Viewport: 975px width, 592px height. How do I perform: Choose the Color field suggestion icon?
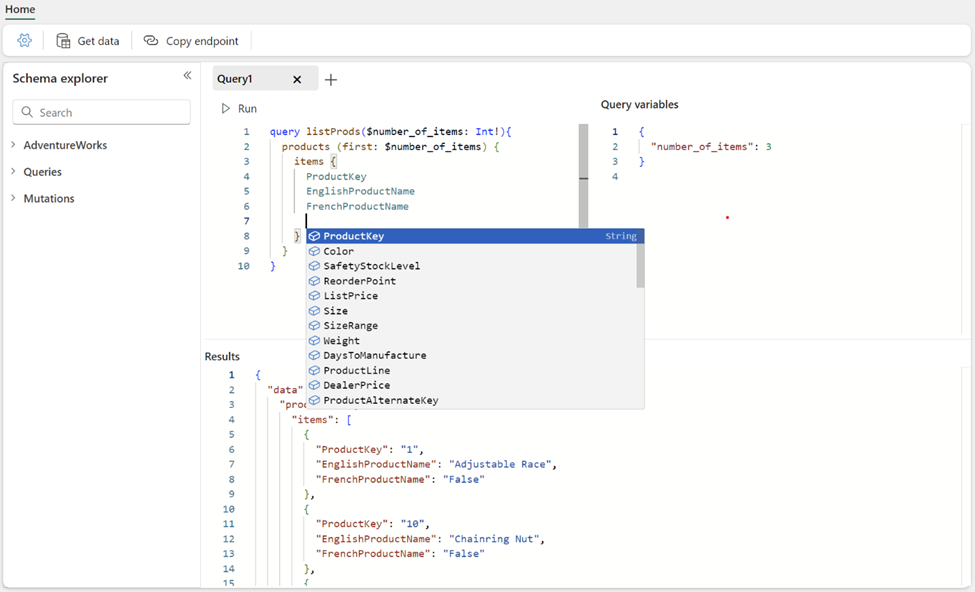point(314,251)
